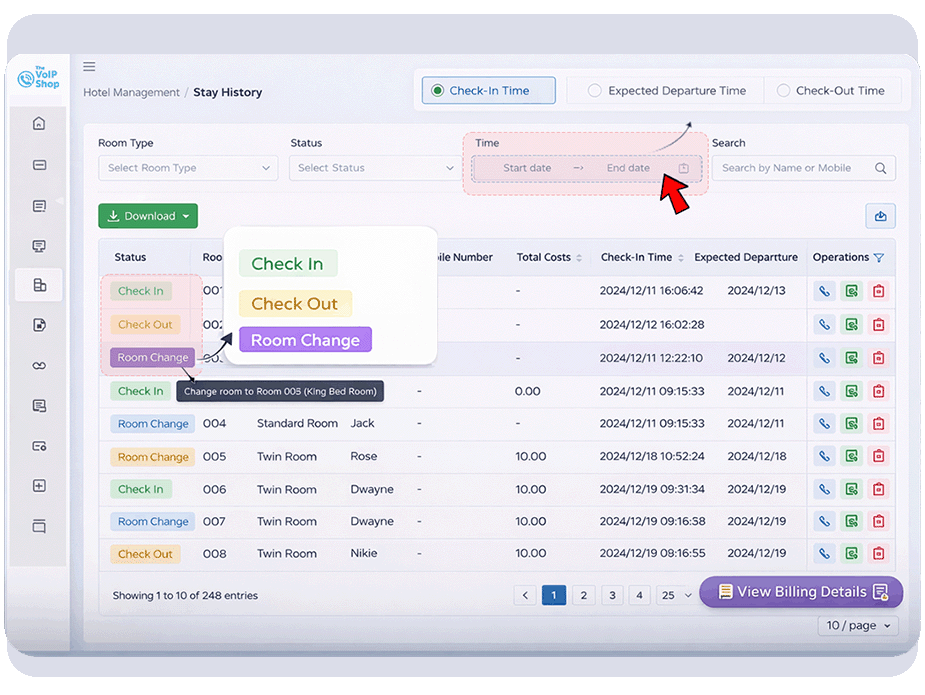925x695 pixels.
Task: Click green edit icon in Nikie row
Action: pyautogui.click(x=851, y=553)
